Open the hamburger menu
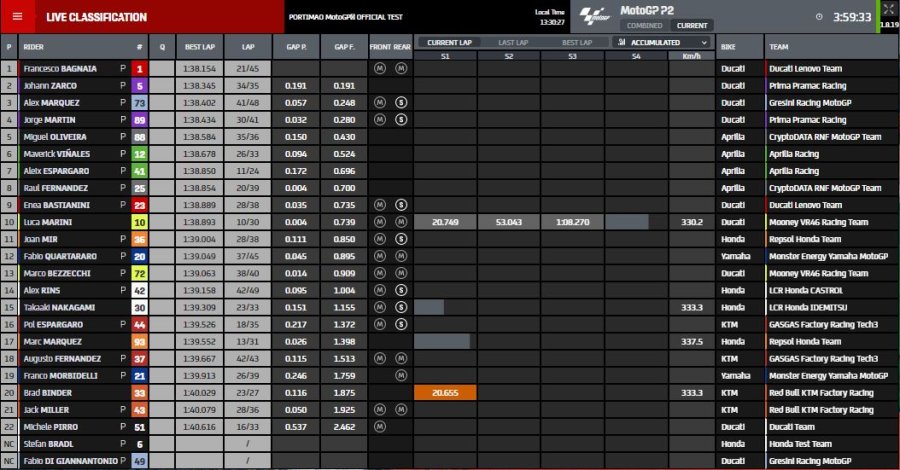The height and width of the screenshot is (470, 900). [17, 17]
